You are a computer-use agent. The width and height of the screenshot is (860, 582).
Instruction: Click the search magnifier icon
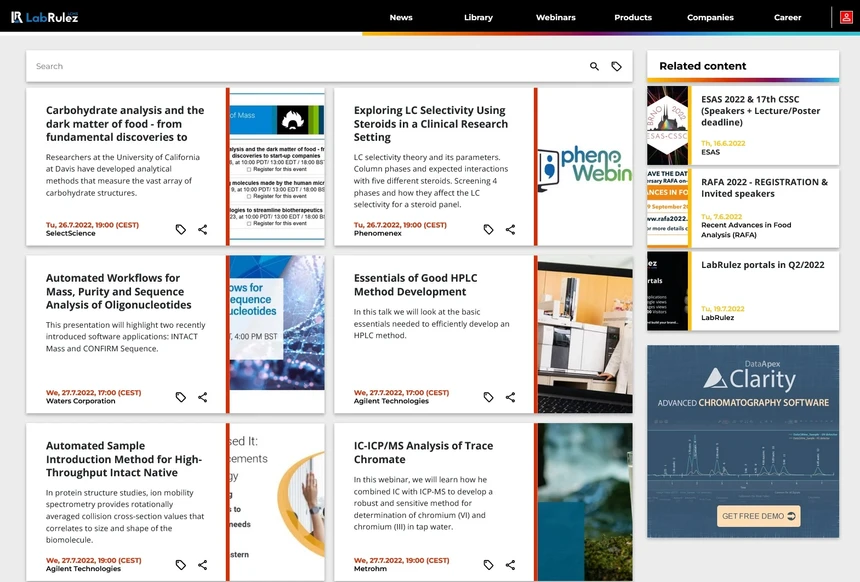tap(594, 66)
